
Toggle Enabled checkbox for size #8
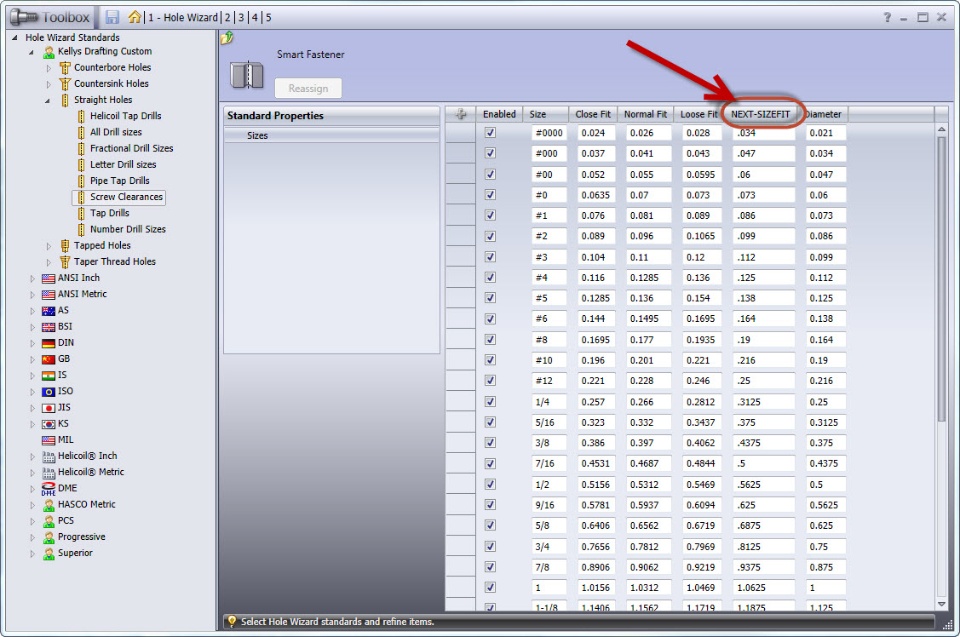490,339
